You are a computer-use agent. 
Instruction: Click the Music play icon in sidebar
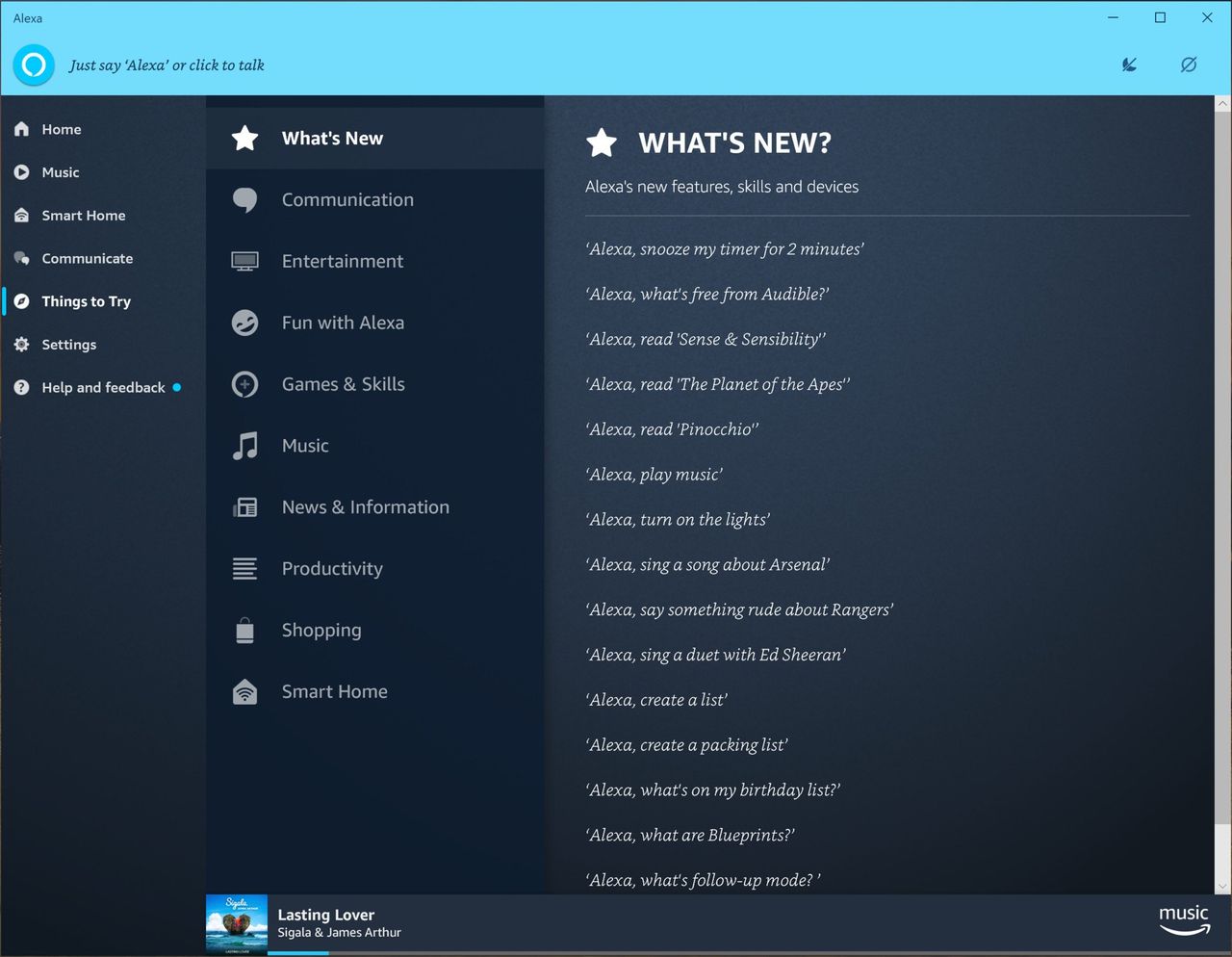tap(21, 172)
